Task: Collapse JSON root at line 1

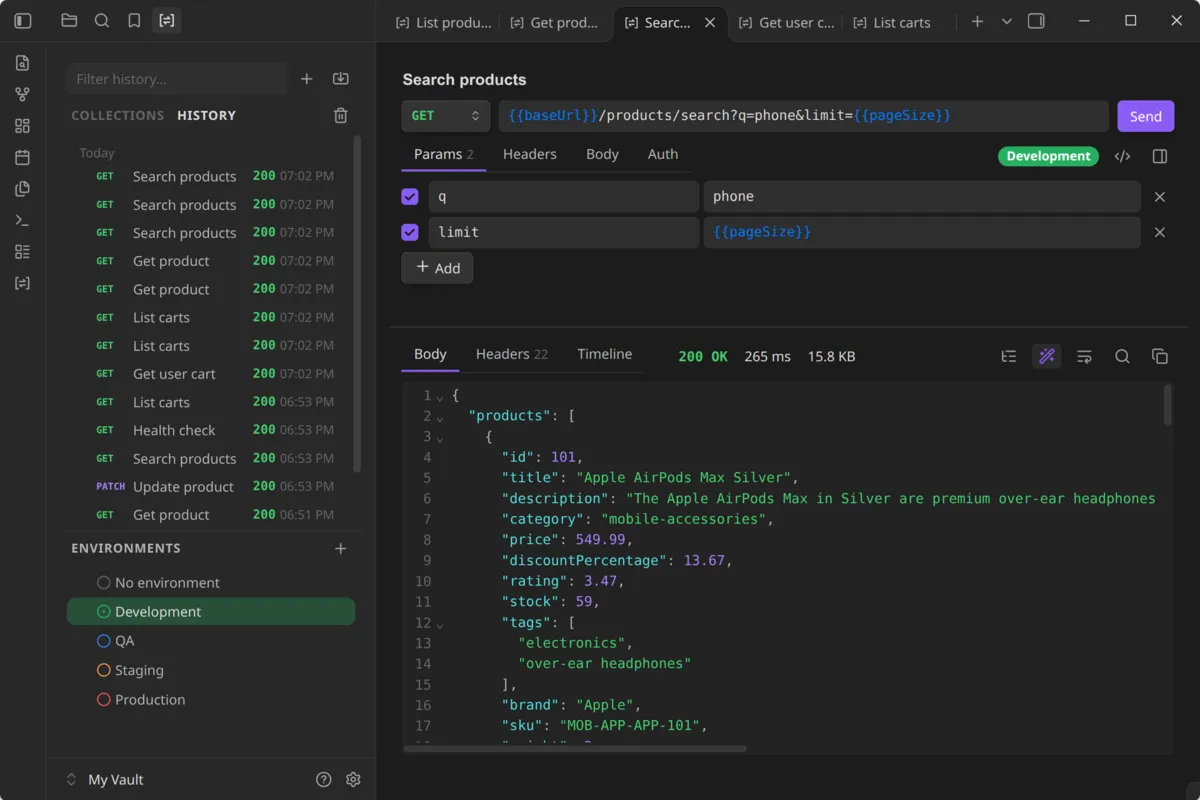Action: 440,397
